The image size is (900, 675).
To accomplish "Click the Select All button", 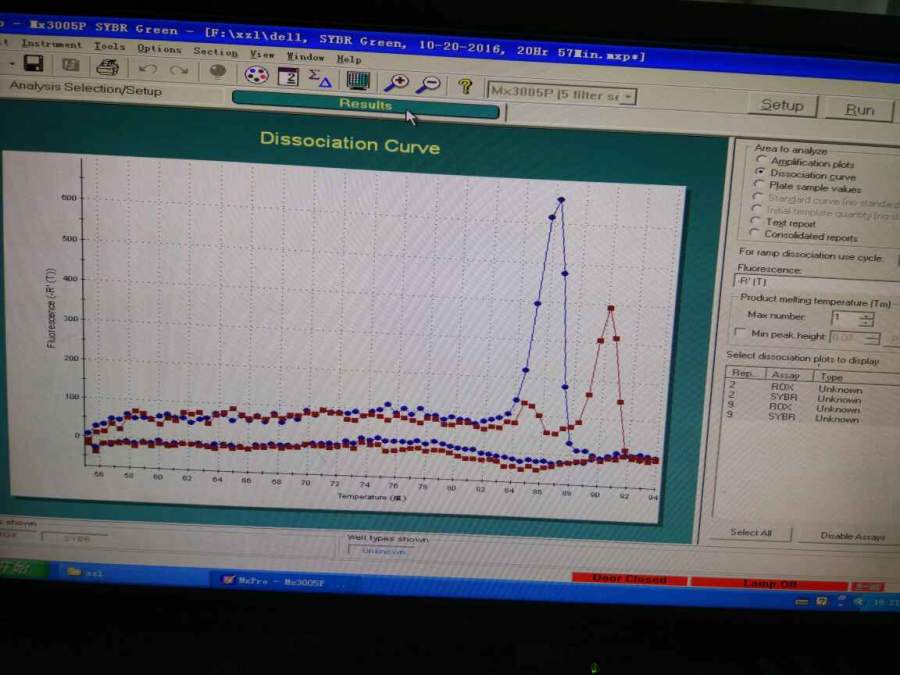I will tap(751, 533).
